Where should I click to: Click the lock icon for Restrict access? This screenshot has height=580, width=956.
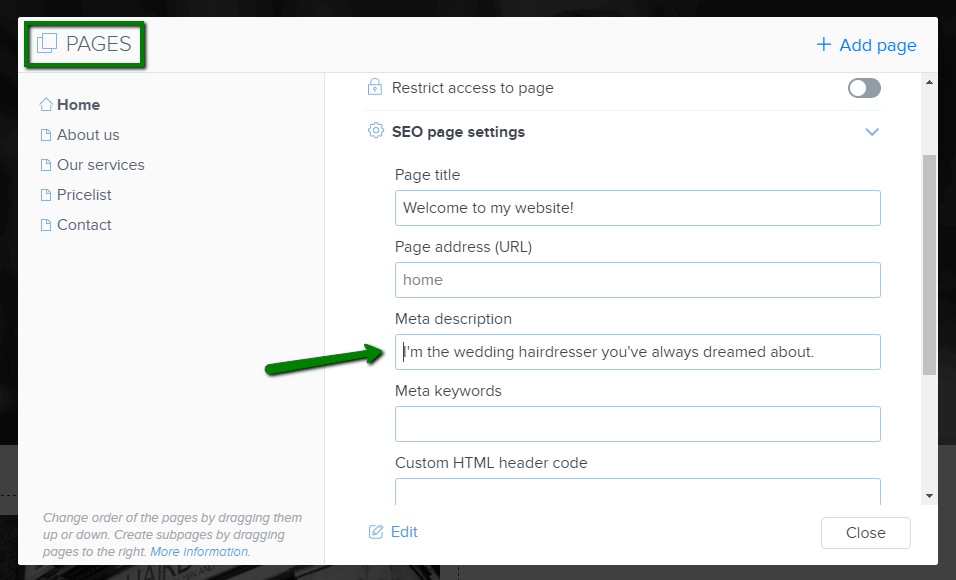[375, 88]
